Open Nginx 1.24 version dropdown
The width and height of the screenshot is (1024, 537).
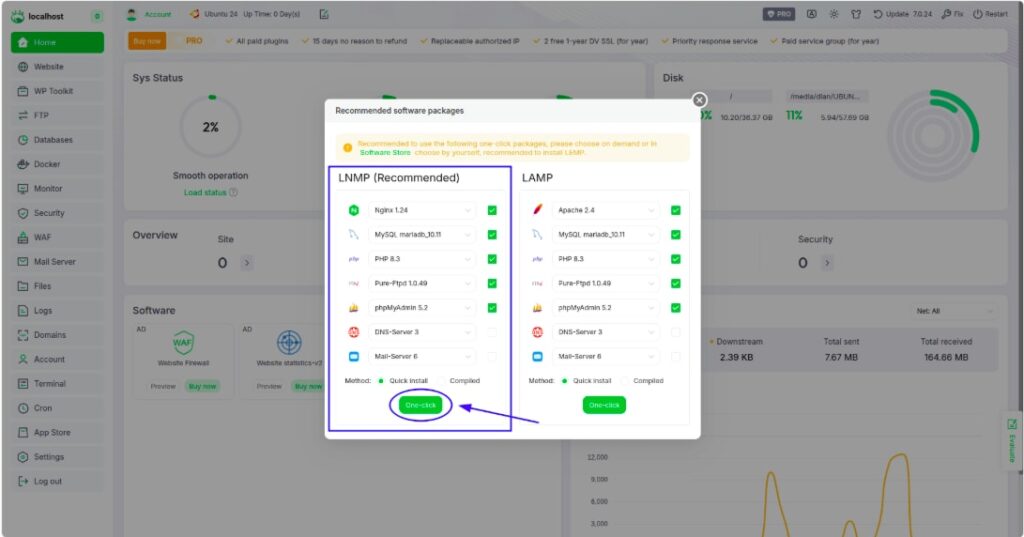[422, 210]
